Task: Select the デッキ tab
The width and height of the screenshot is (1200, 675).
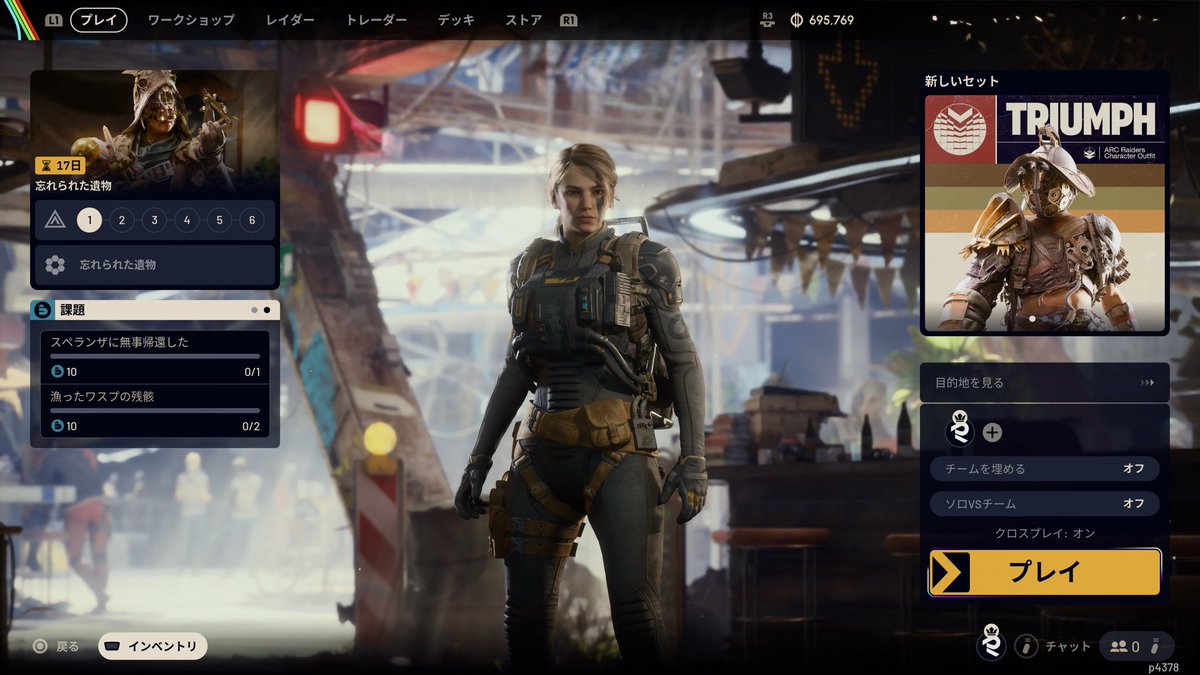Action: tap(456, 20)
